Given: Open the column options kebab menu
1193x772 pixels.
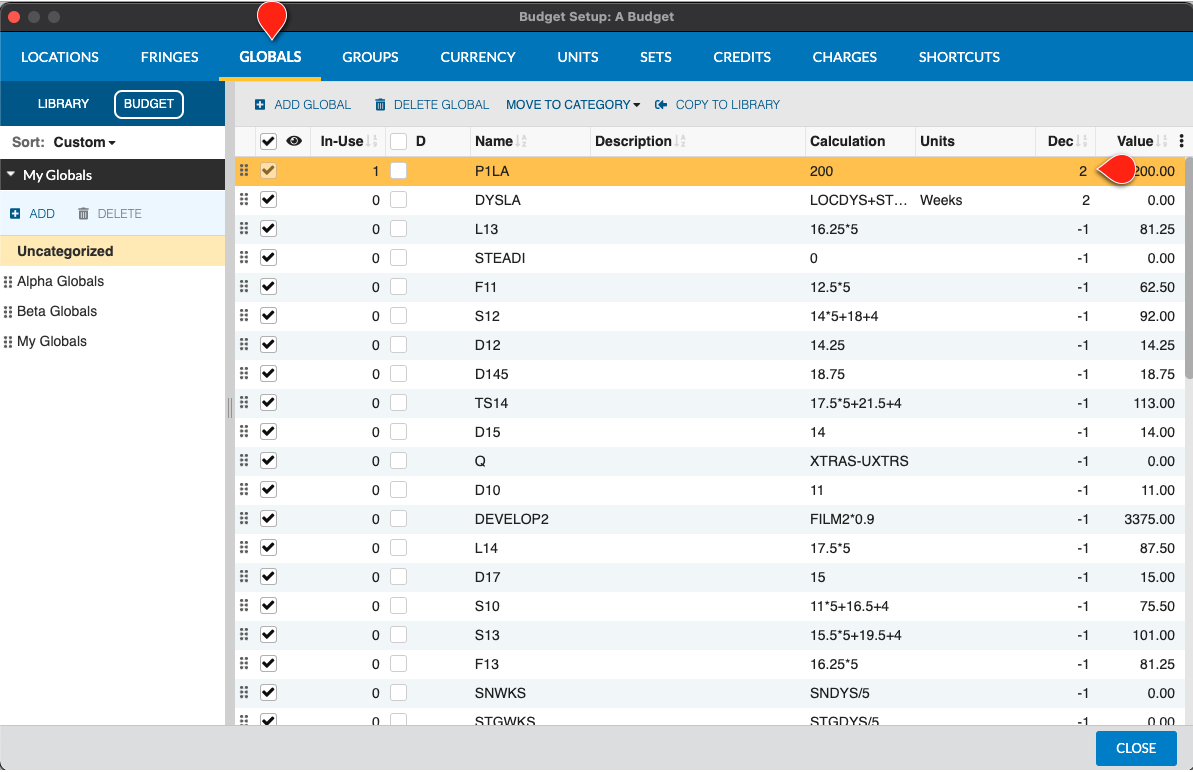Looking at the screenshot, I should 1181,141.
